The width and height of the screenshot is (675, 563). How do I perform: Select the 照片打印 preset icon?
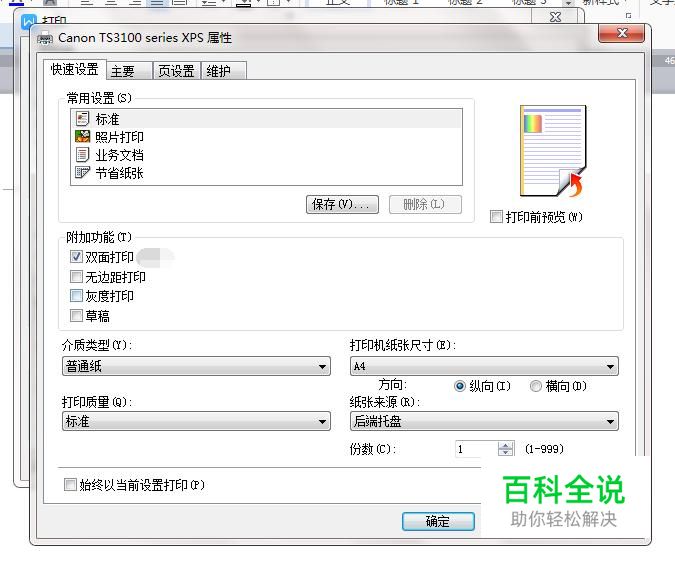pyautogui.click(x=82, y=136)
